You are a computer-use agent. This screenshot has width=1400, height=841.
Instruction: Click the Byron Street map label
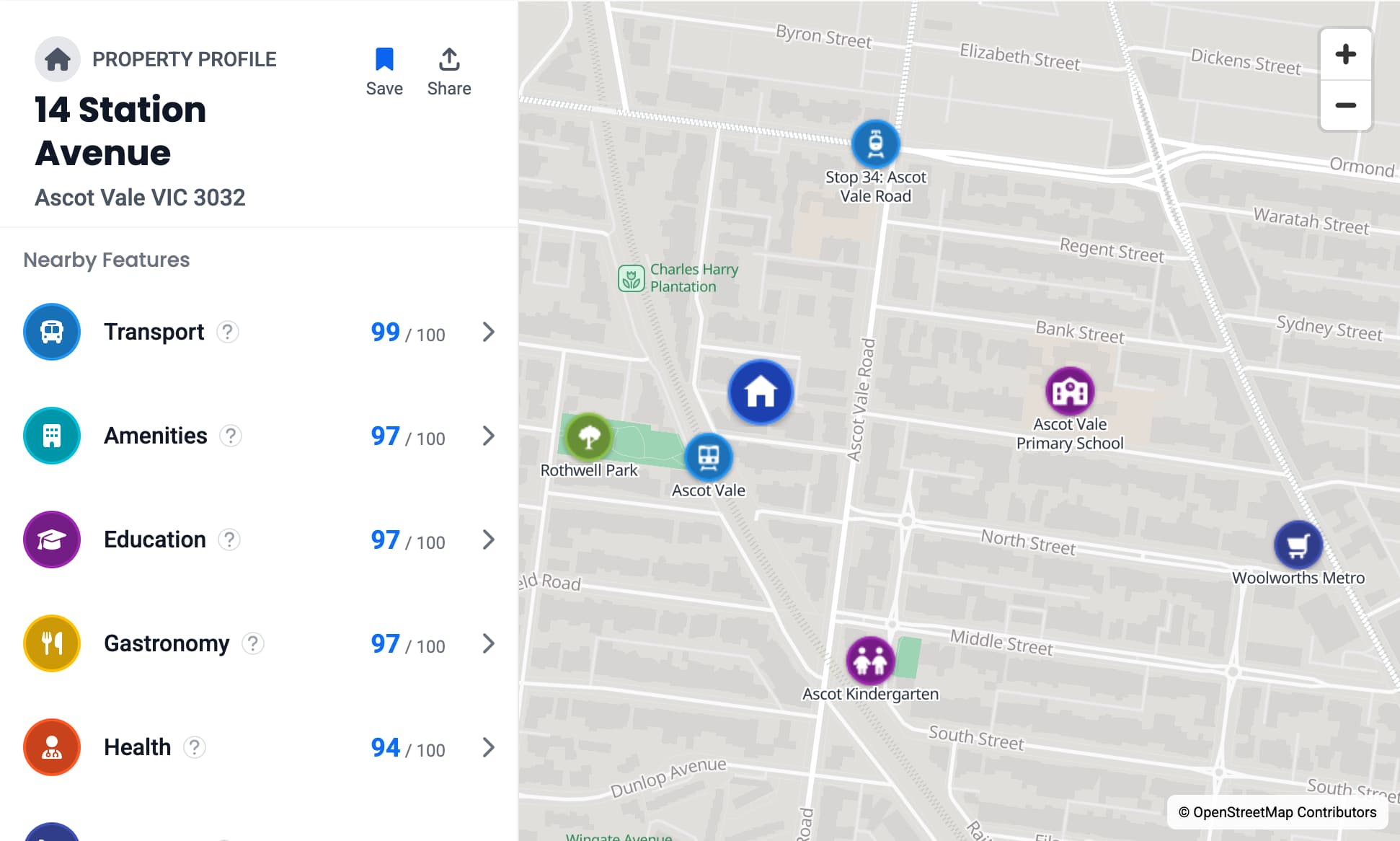click(824, 36)
